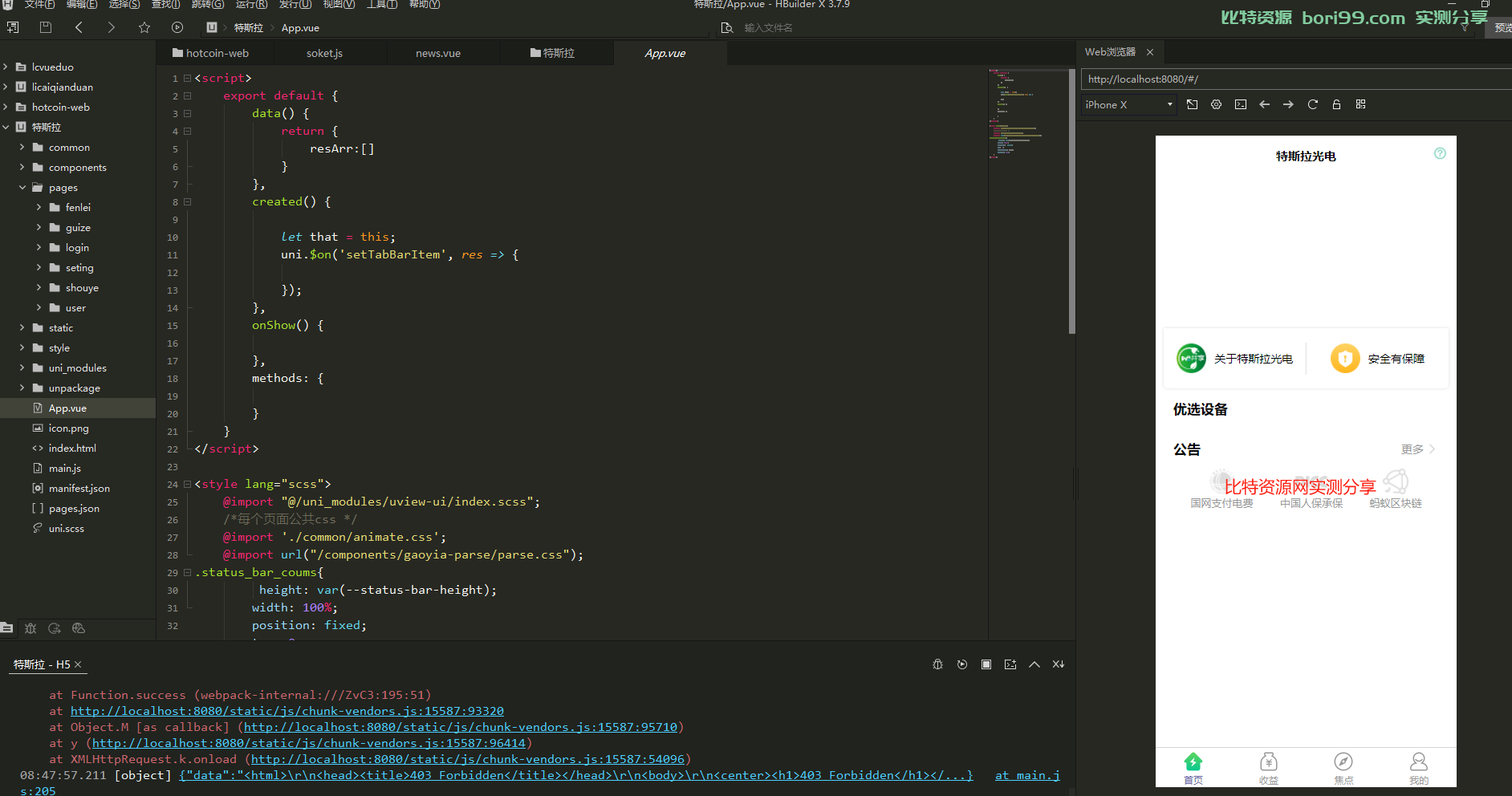Click browser back arrow in Web browser
1512x796 pixels.
click(x=1265, y=104)
